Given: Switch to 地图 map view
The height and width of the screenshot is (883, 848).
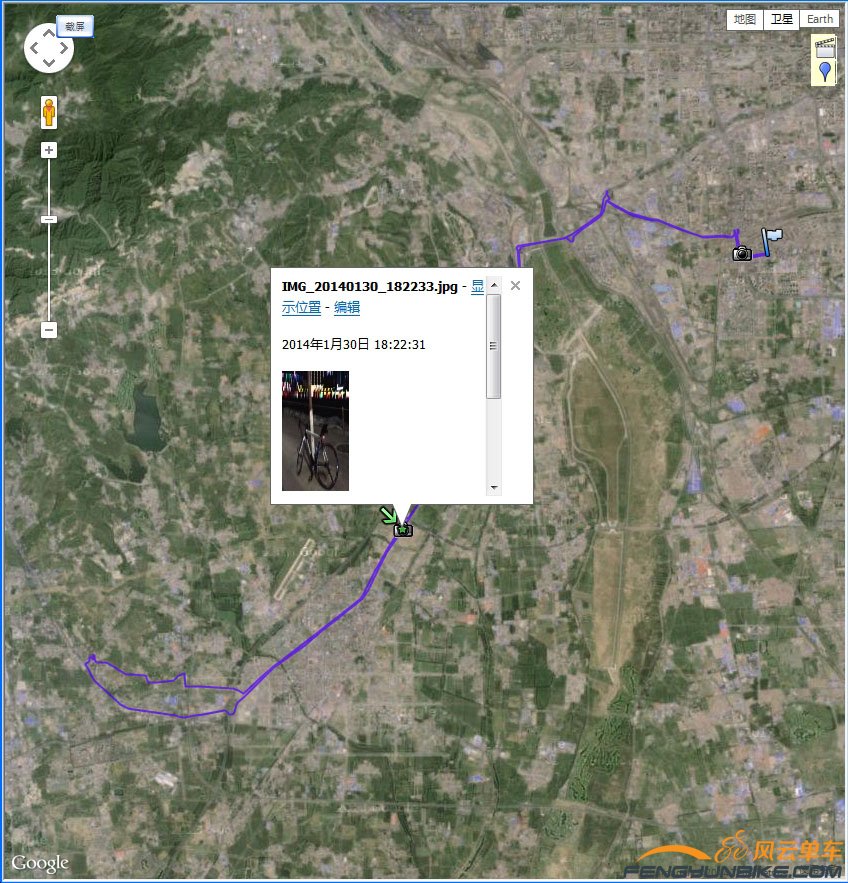Looking at the screenshot, I should tap(744, 19).
